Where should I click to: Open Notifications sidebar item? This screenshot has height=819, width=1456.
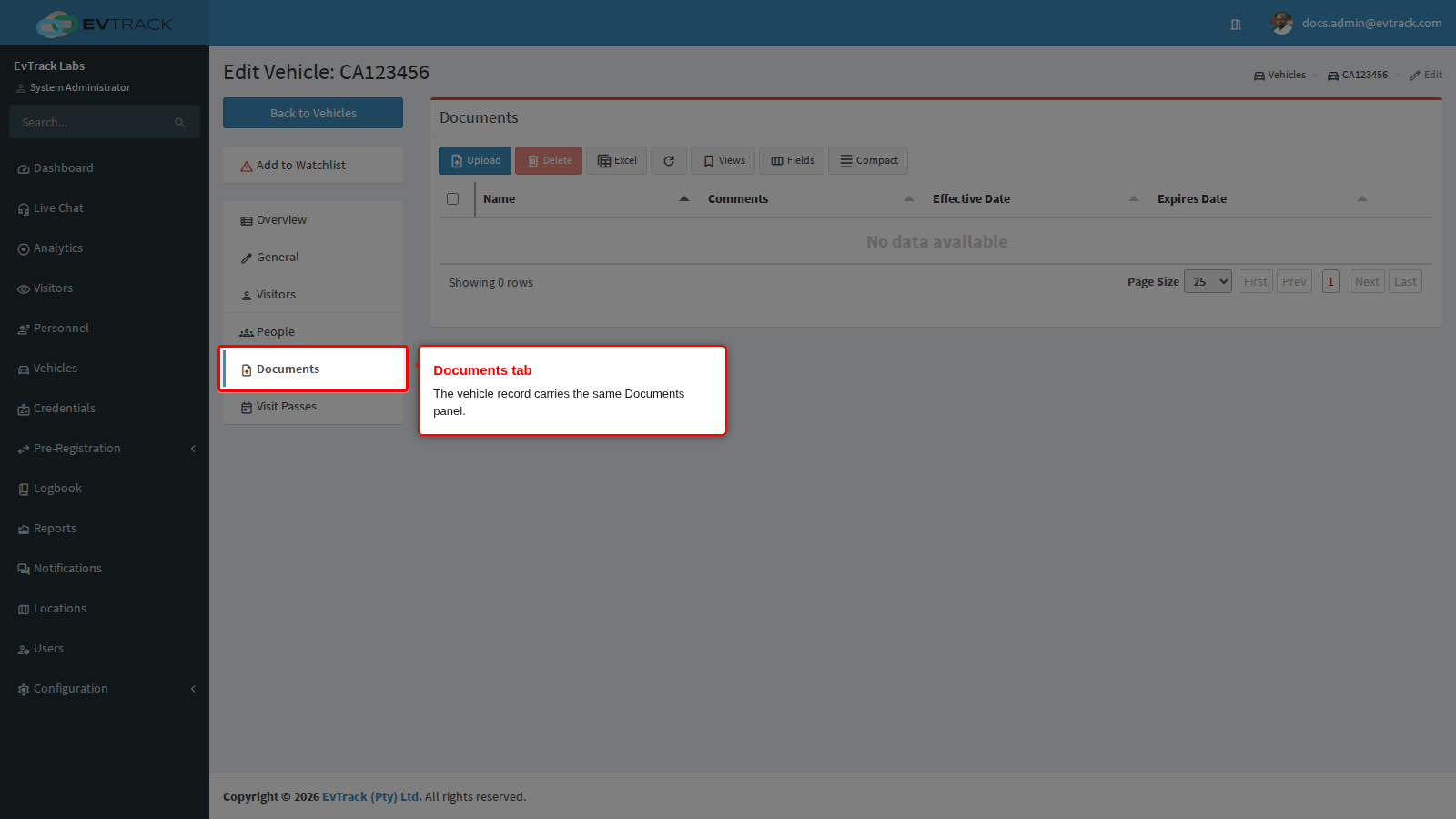[105, 569]
